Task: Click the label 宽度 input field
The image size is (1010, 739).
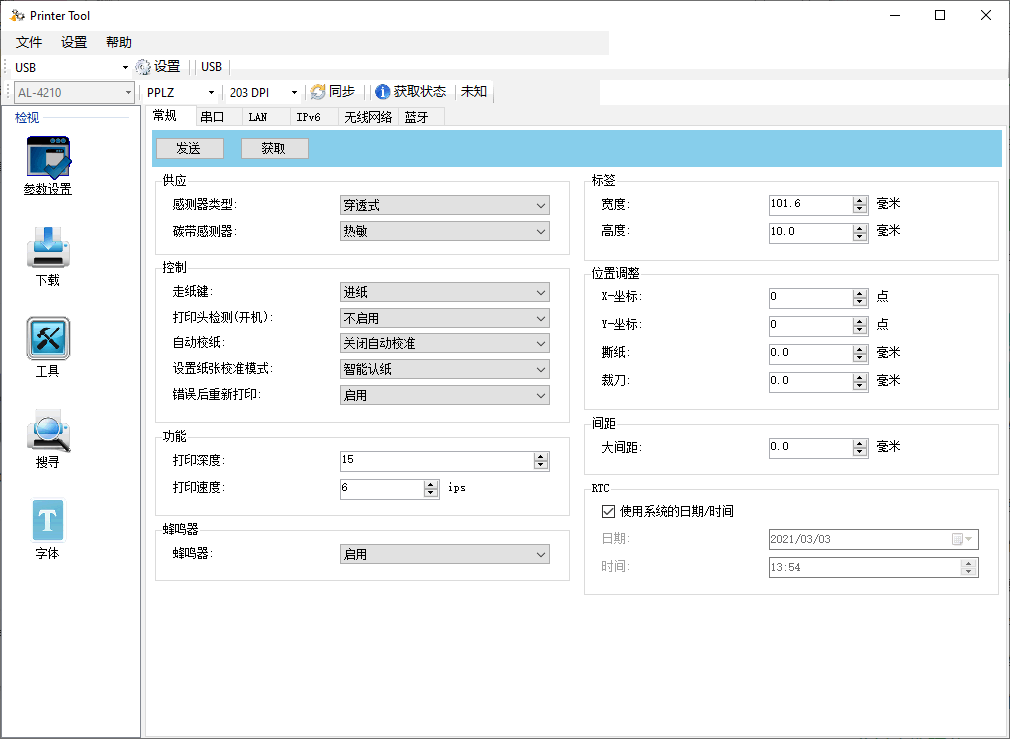Action: click(x=811, y=204)
